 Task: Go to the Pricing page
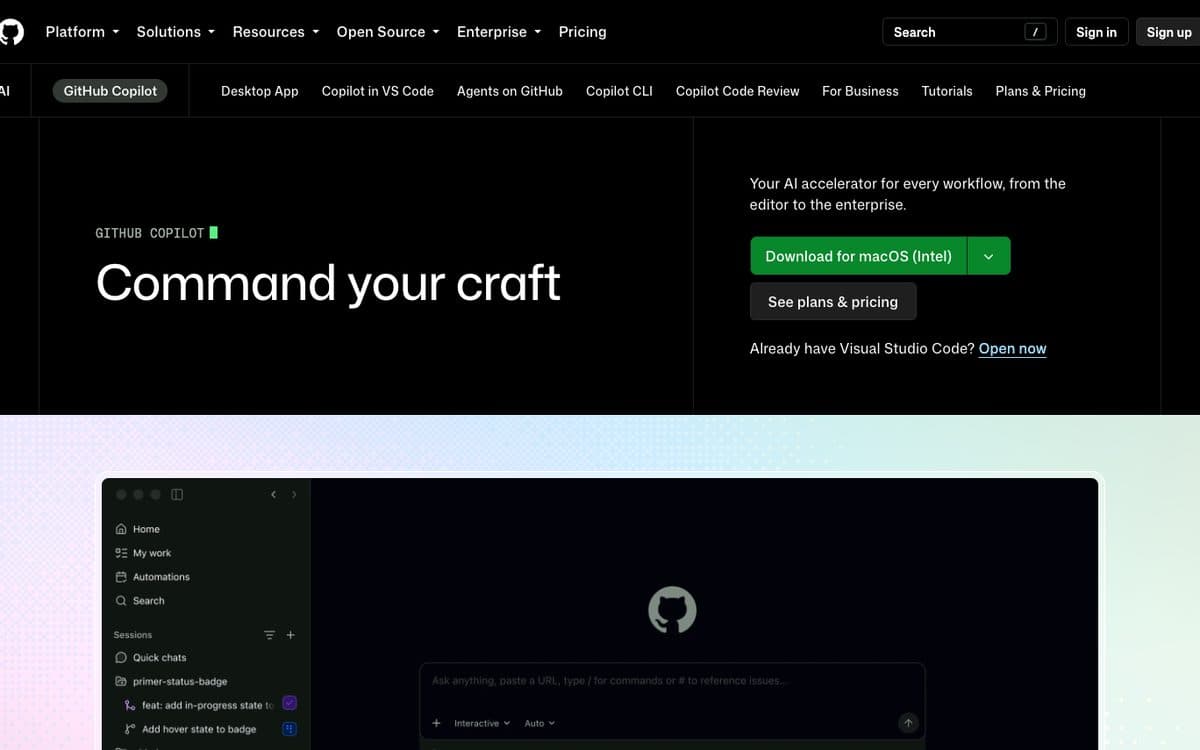583,32
